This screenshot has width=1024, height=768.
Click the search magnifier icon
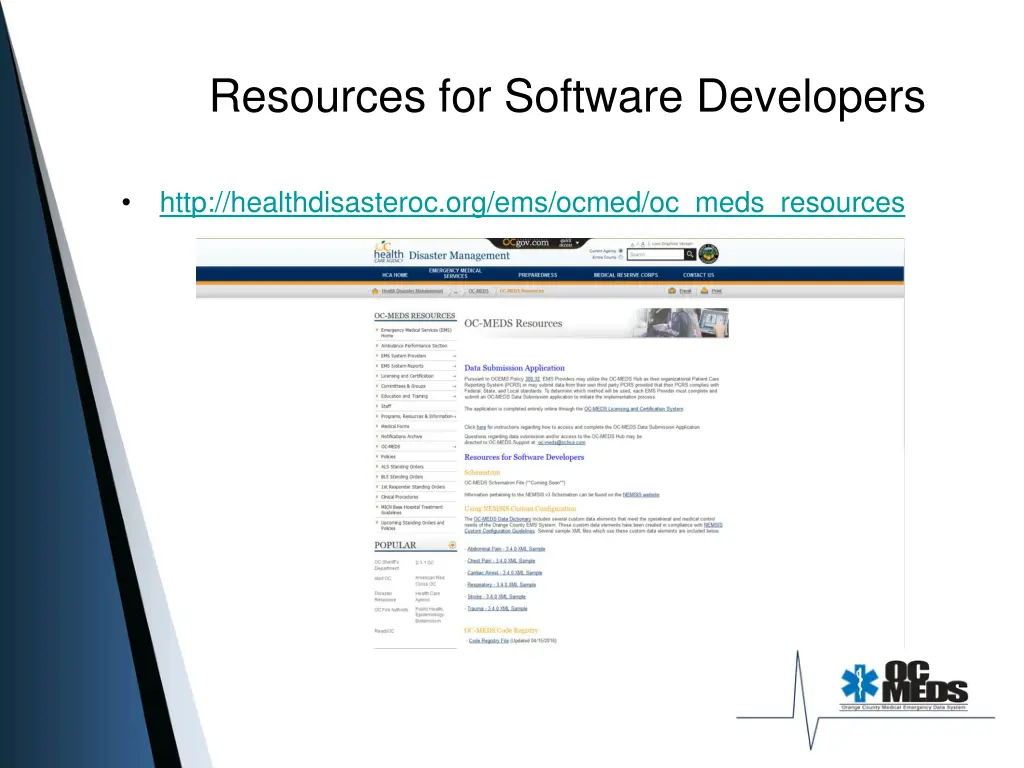[x=690, y=255]
